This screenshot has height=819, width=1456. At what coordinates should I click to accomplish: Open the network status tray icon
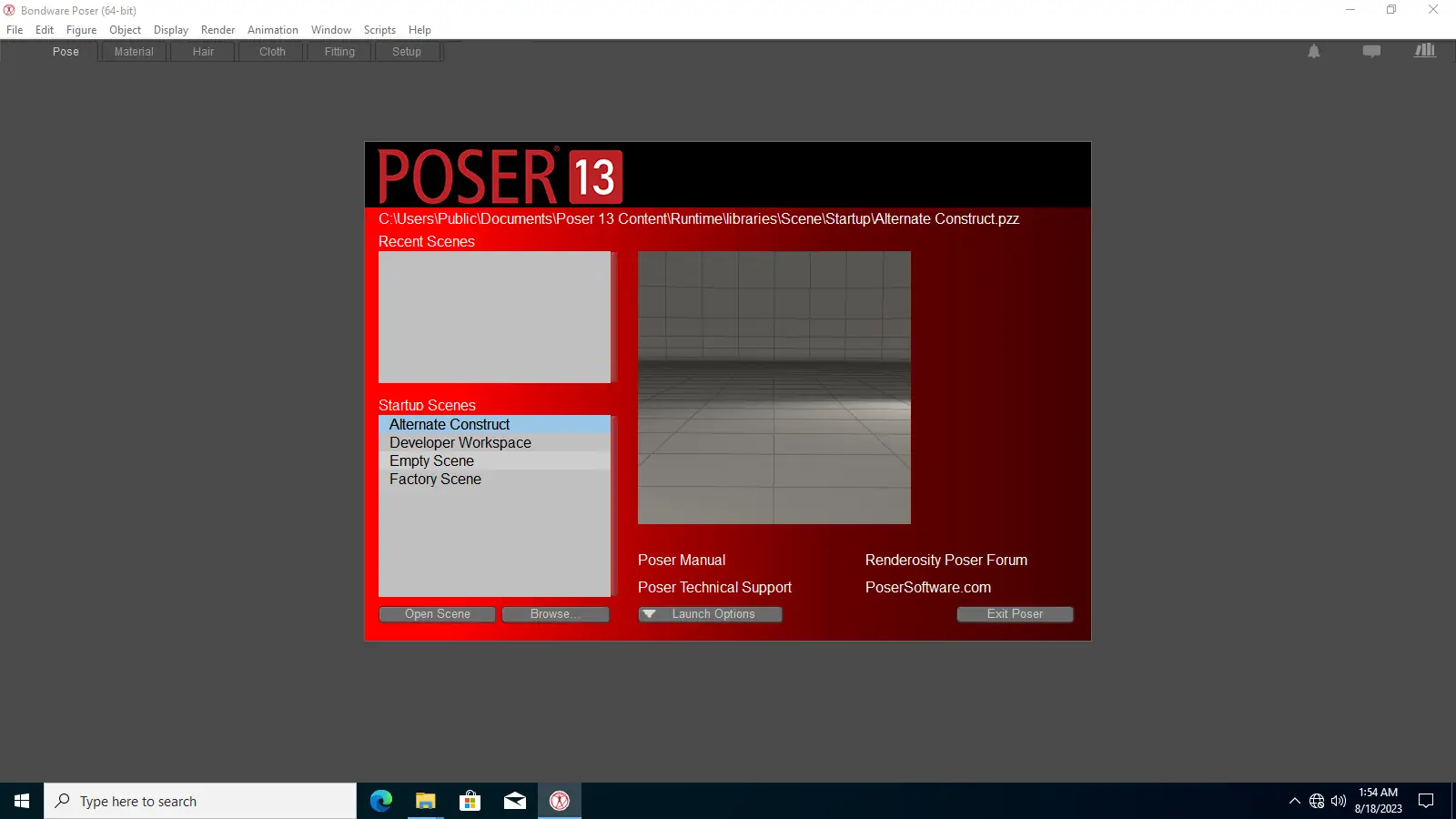[x=1317, y=801]
